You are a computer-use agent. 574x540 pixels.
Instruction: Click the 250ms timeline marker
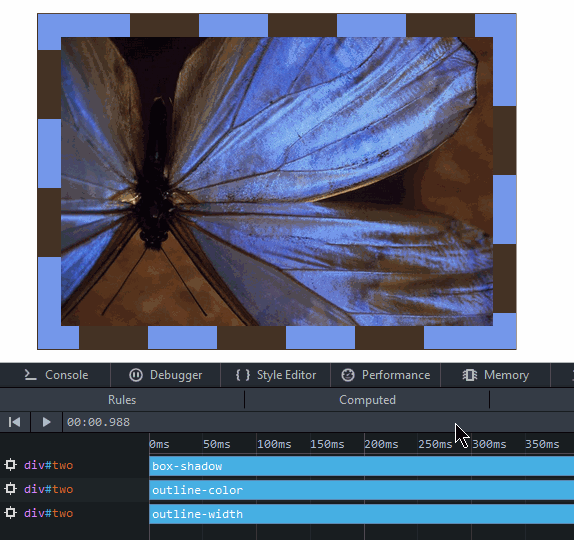point(435,444)
